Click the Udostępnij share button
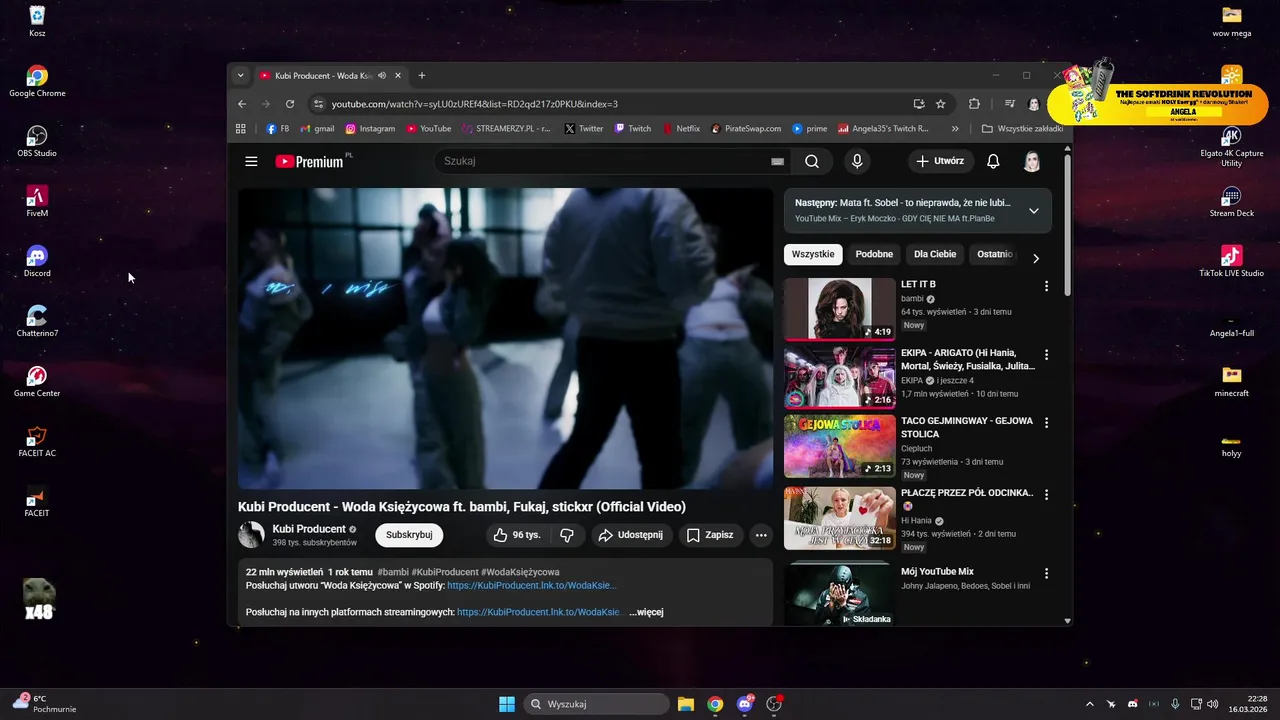 click(x=631, y=535)
